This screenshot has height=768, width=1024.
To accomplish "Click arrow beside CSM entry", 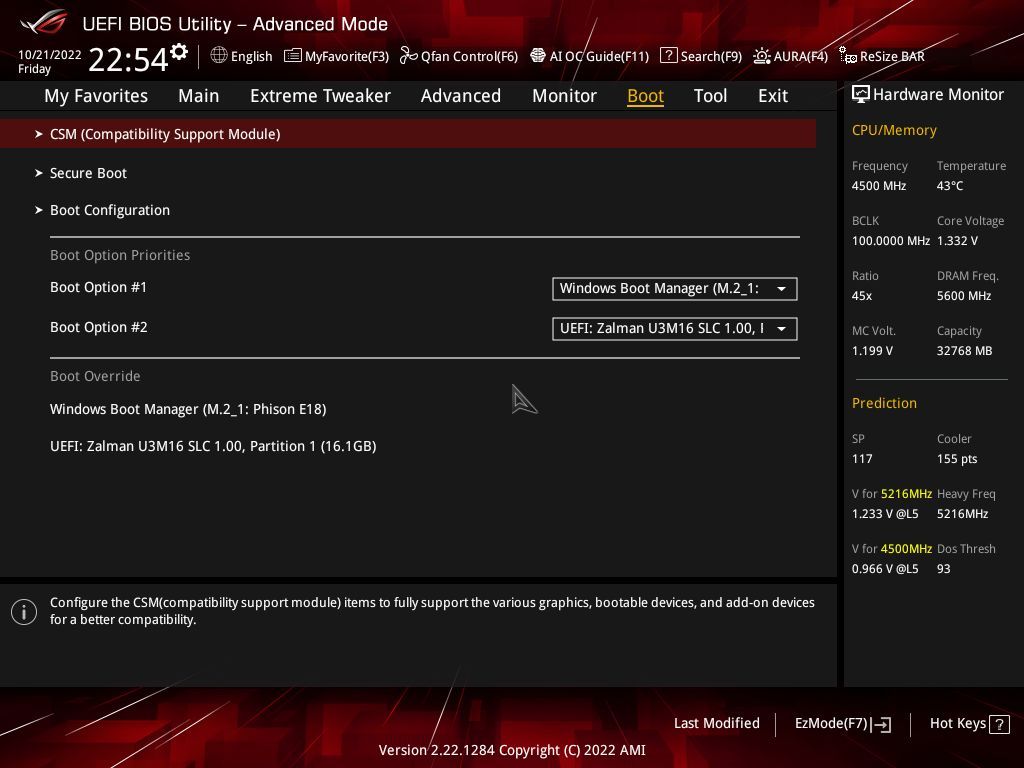I will [39, 134].
